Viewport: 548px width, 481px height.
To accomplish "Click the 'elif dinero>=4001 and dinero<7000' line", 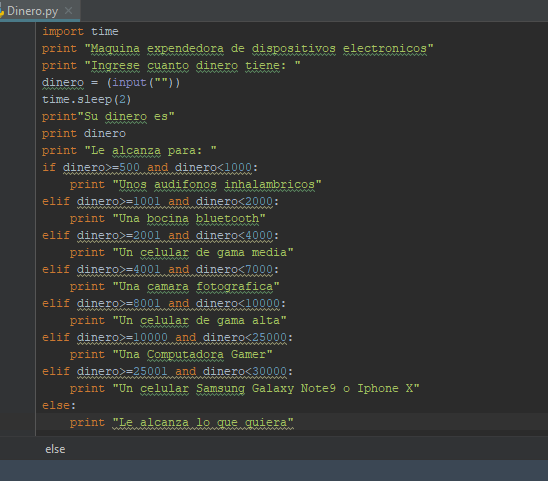I will [160, 270].
